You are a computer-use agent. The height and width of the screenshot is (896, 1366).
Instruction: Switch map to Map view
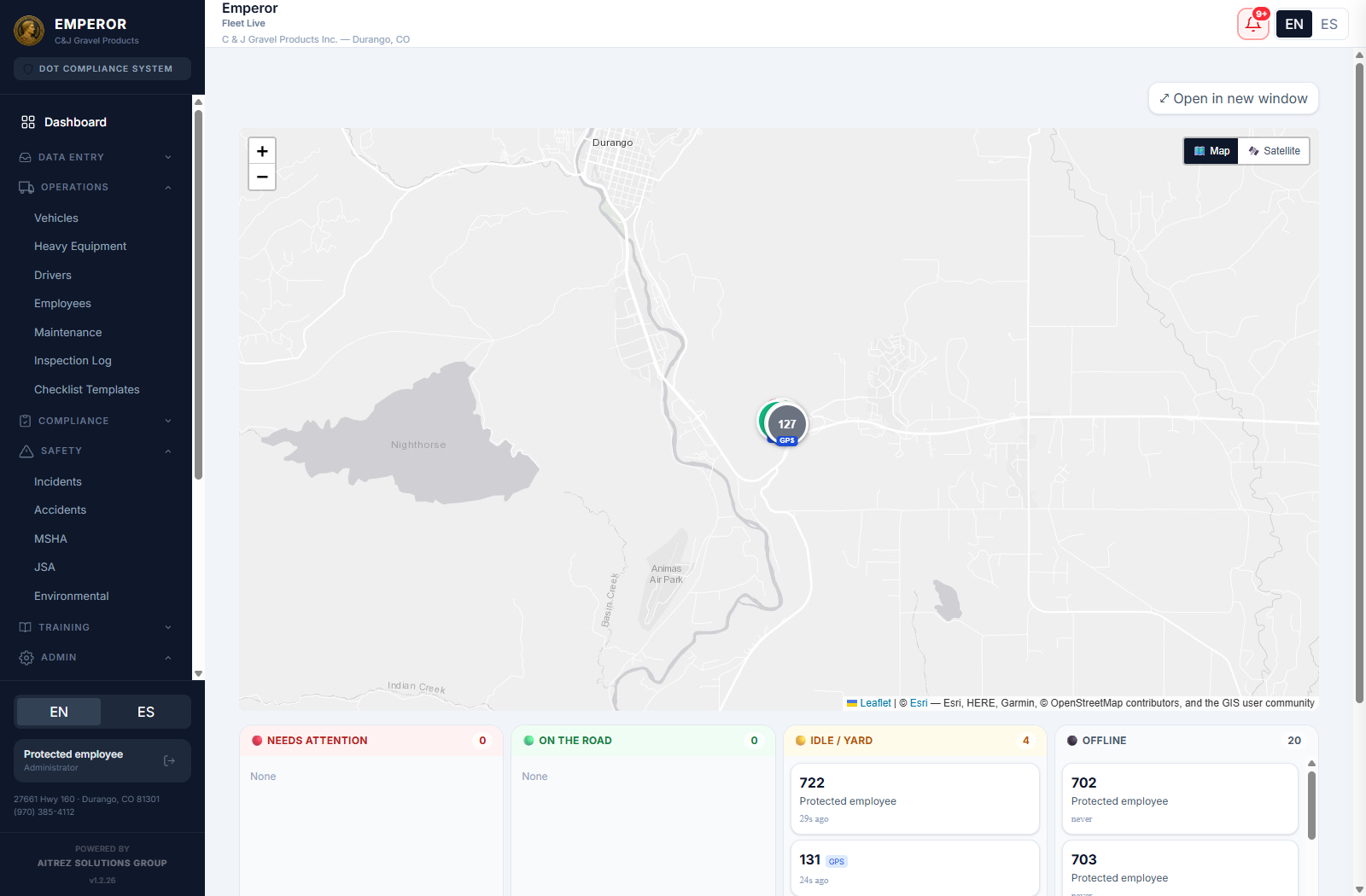1211,151
